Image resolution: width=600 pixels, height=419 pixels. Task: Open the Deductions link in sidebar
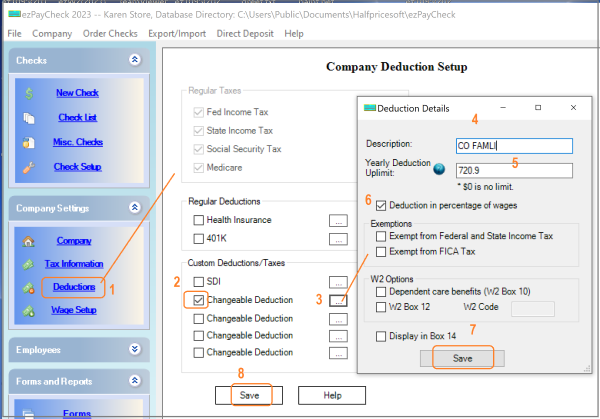tap(74, 288)
